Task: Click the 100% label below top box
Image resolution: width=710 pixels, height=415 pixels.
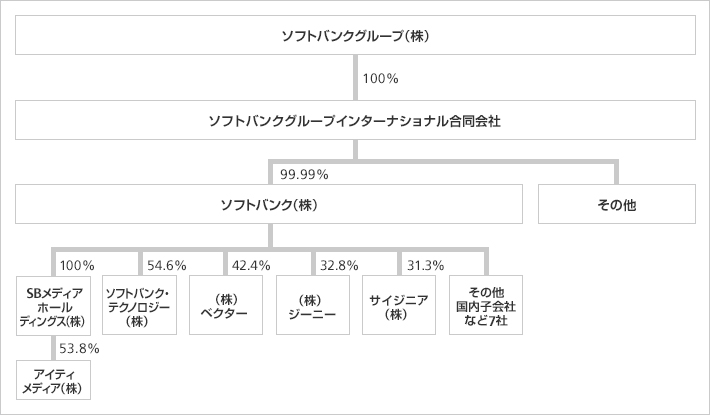Action: pyautogui.click(x=380, y=79)
